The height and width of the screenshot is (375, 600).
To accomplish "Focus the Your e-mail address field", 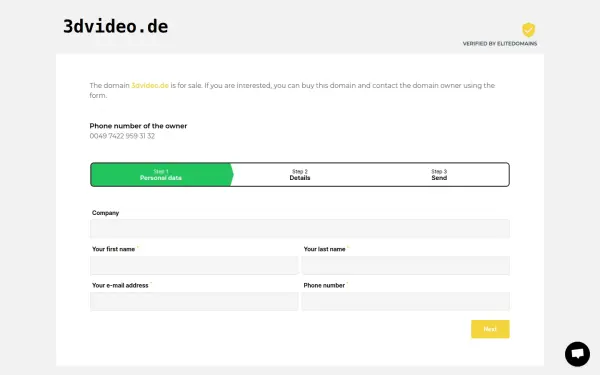I will point(194,302).
